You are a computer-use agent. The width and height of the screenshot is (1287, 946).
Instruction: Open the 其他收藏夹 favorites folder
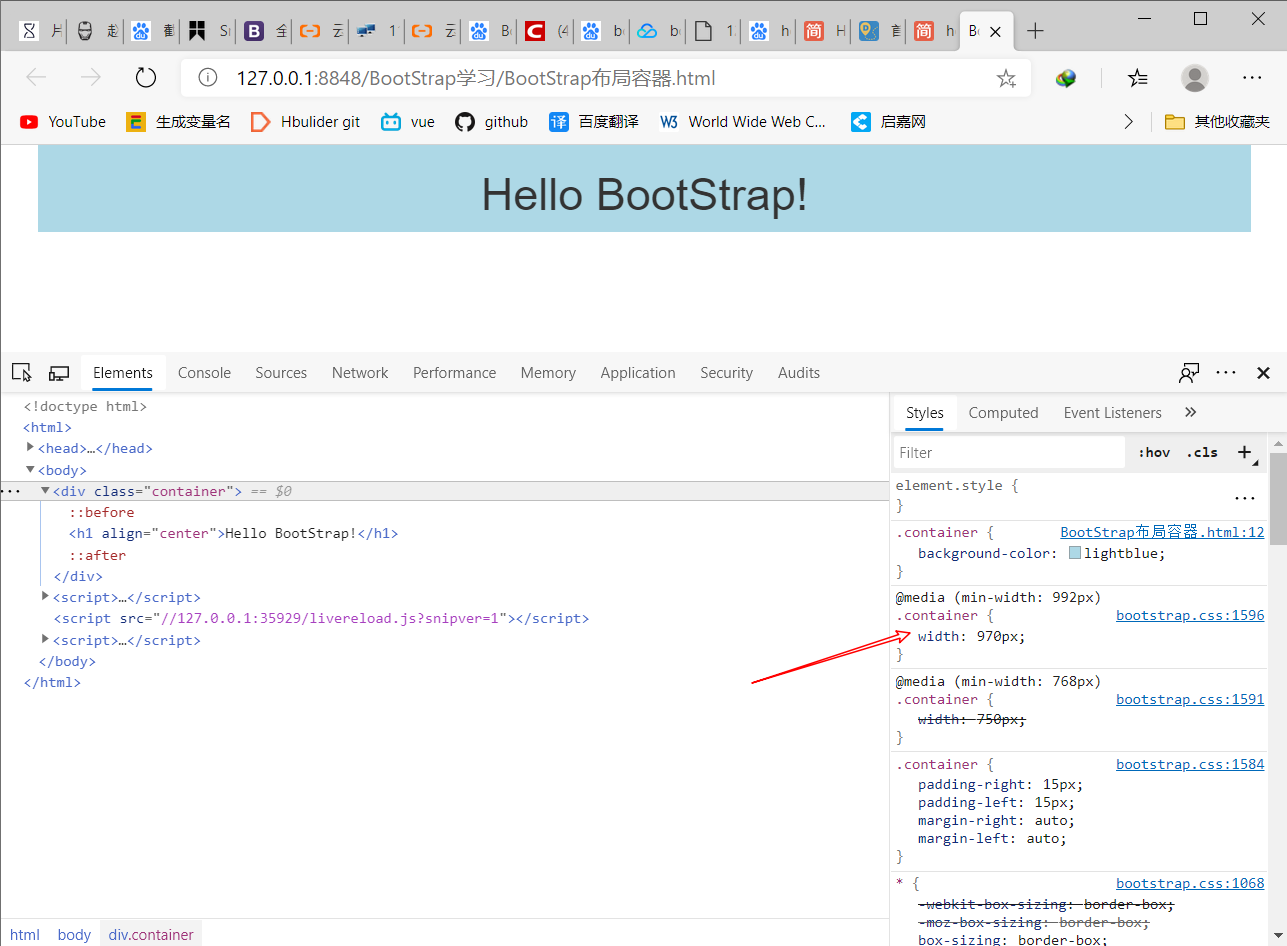[1217, 122]
